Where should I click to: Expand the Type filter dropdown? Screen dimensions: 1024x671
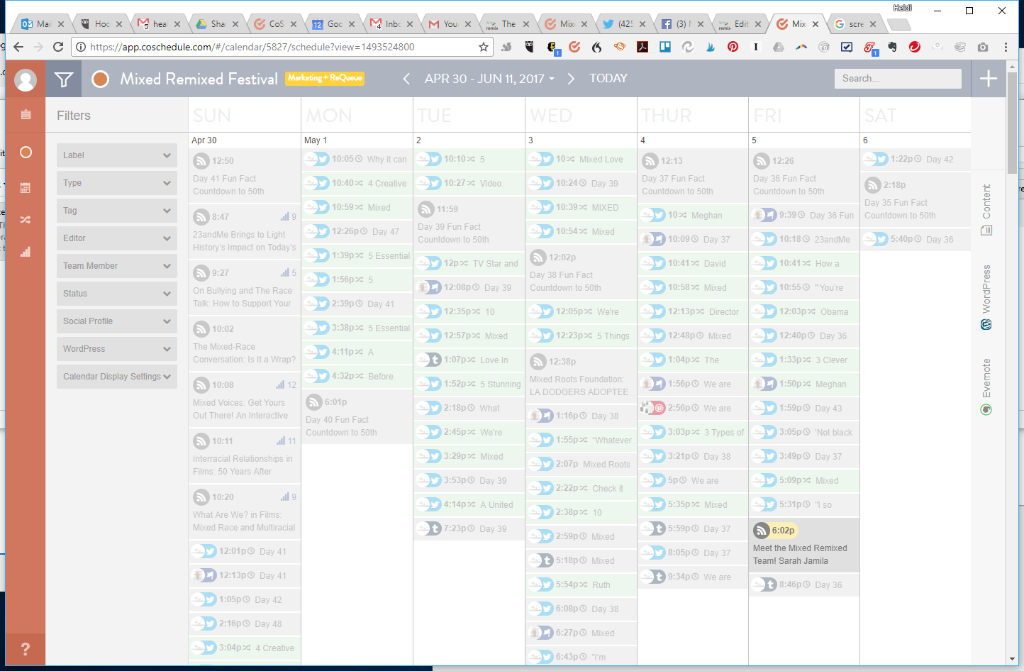(116, 183)
